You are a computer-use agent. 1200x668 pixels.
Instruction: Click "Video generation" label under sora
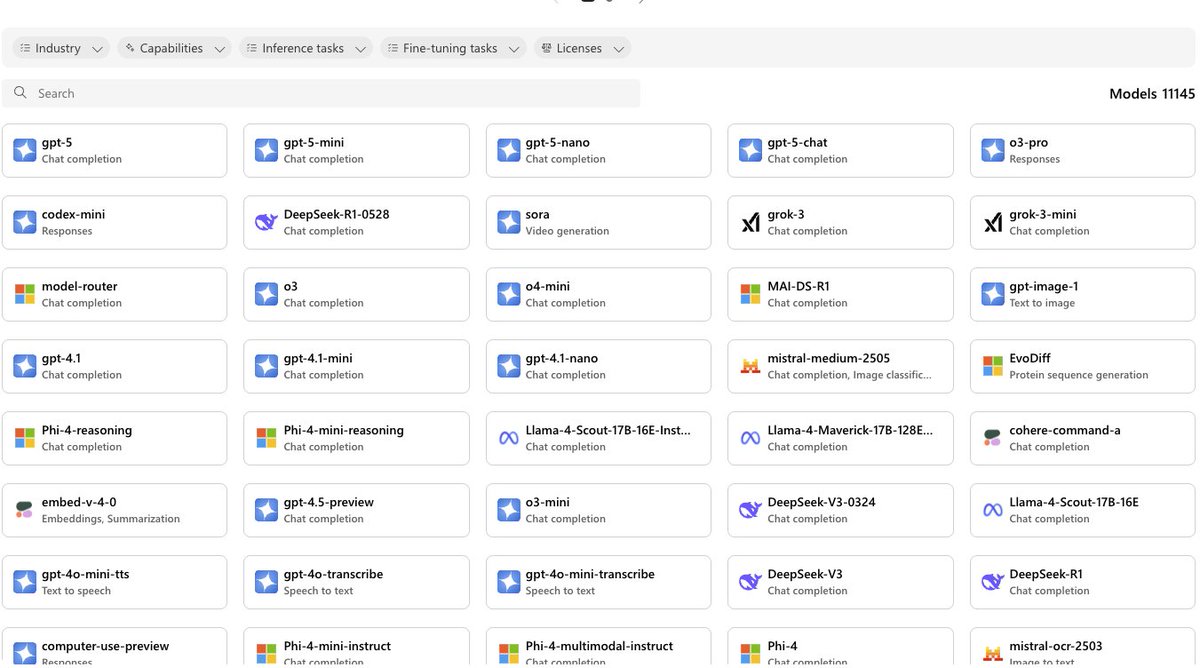pyautogui.click(x=567, y=231)
